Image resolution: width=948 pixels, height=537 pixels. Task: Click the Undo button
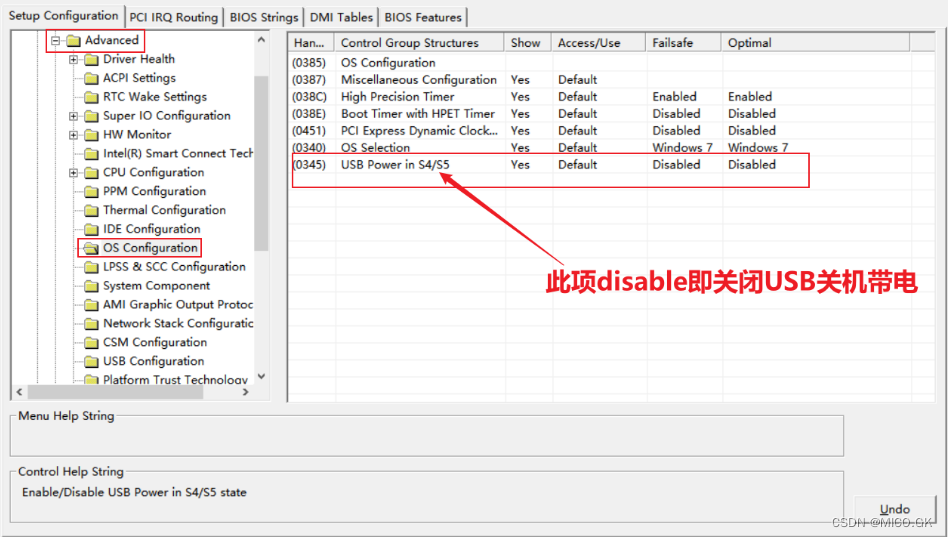[895, 509]
